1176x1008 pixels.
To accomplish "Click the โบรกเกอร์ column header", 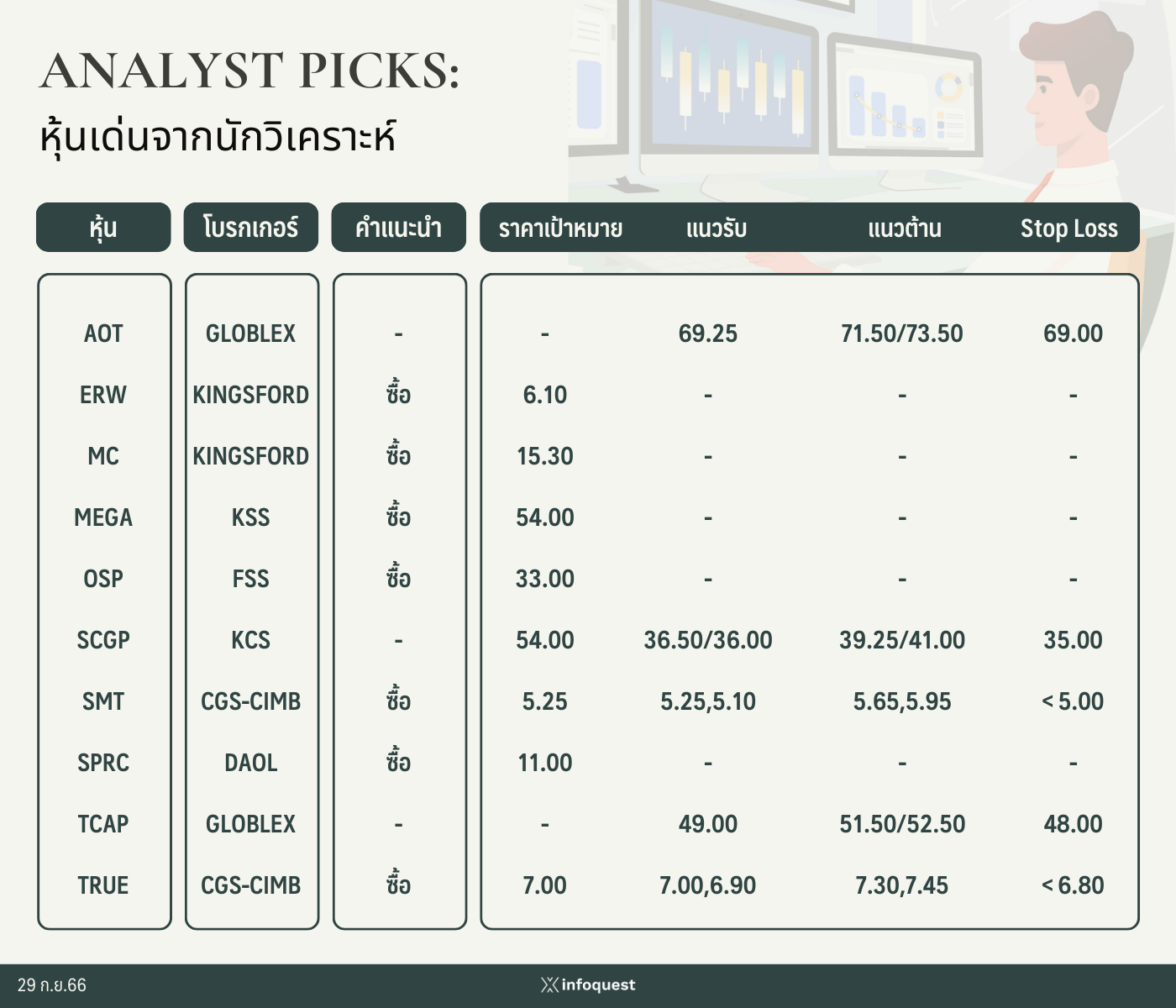I will click(251, 227).
